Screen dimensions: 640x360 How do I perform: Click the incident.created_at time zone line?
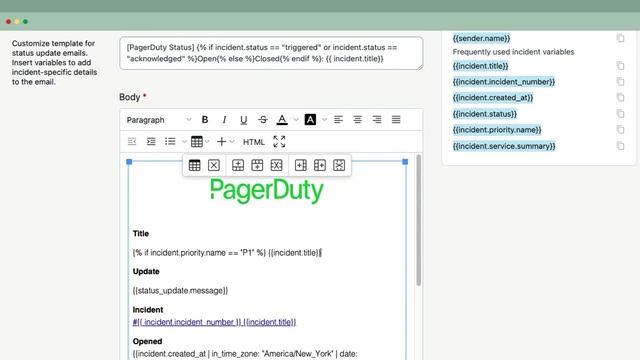245,354
